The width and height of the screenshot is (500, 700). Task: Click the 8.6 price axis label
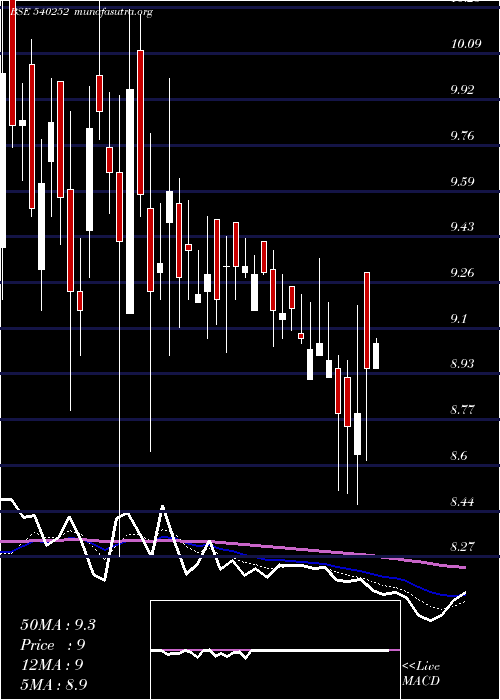(459, 456)
